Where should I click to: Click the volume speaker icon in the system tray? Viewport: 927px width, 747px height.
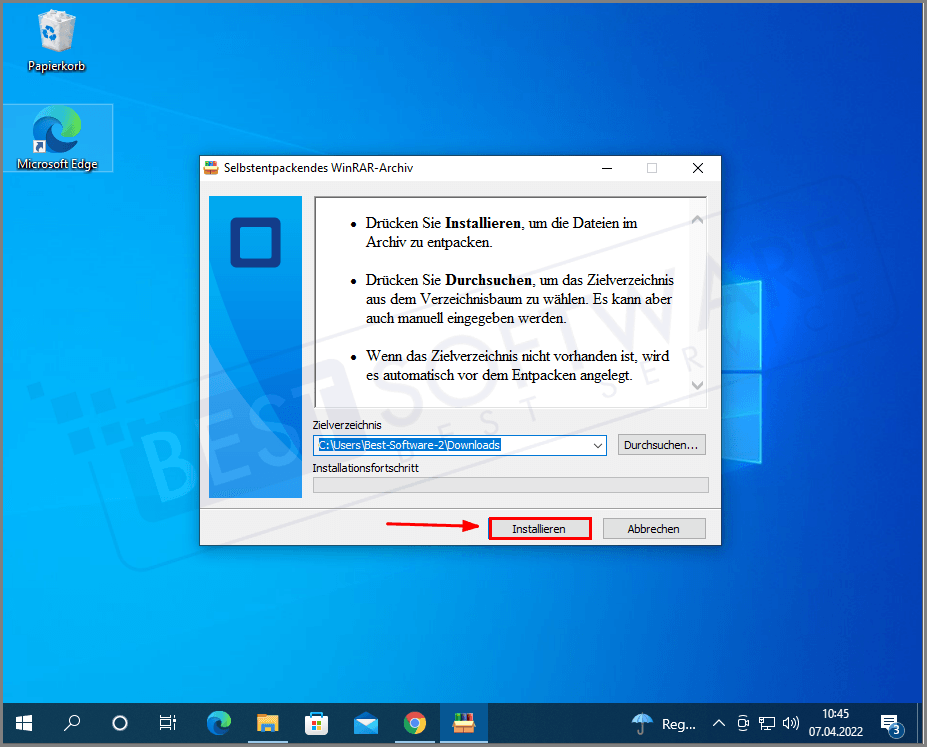(x=790, y=723)
